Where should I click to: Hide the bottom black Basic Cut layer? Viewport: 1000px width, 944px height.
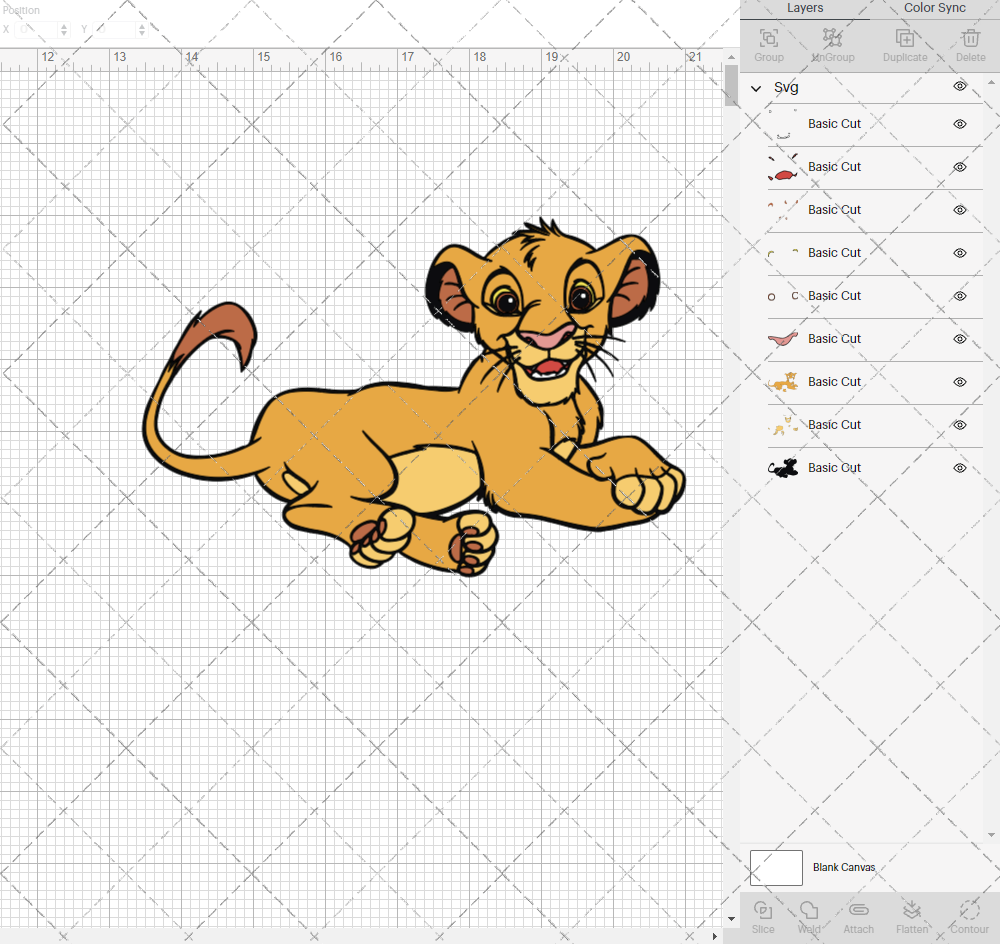959,467
